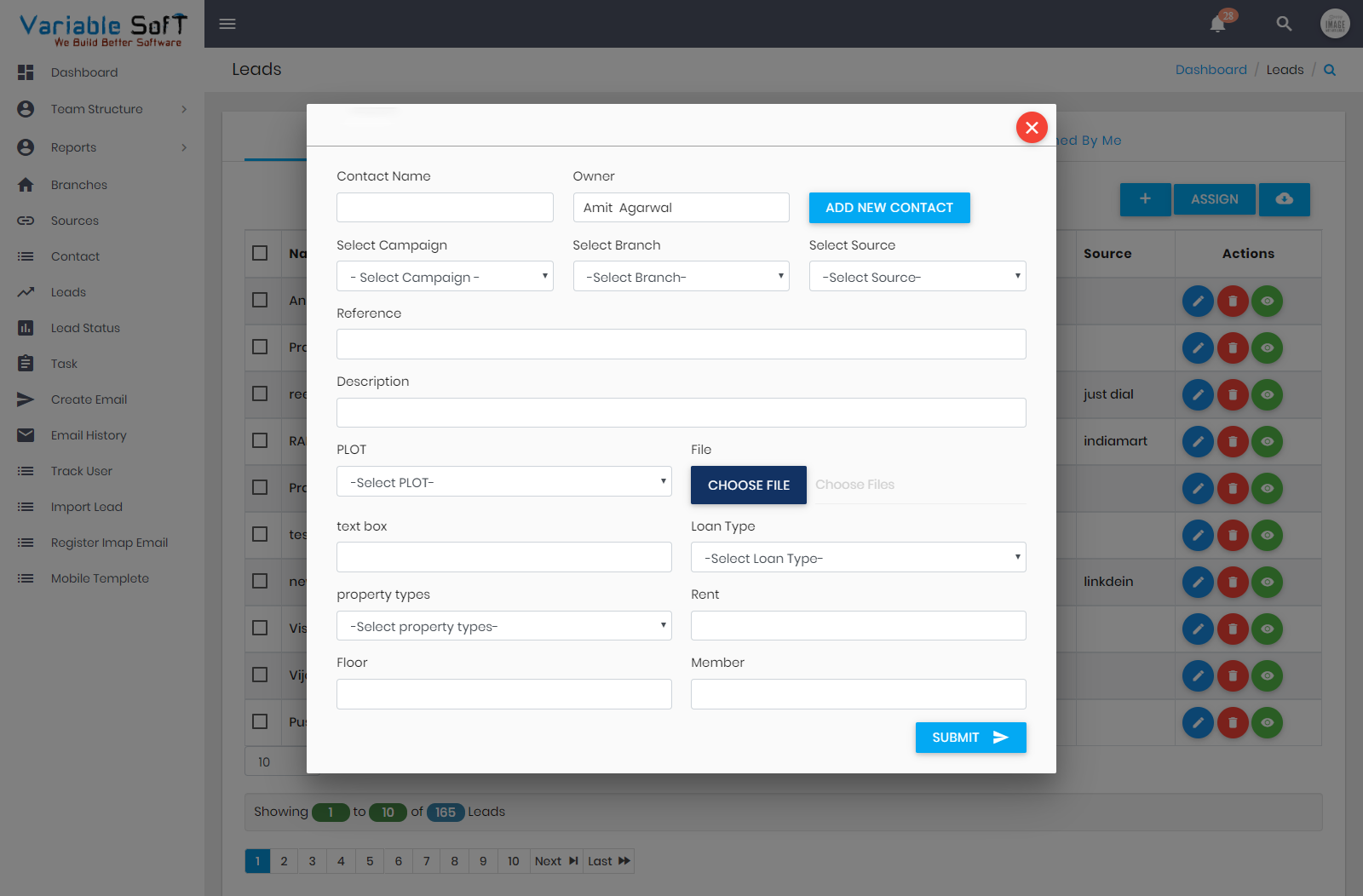Toggle the sidebar with the hamburger icon

227,24
